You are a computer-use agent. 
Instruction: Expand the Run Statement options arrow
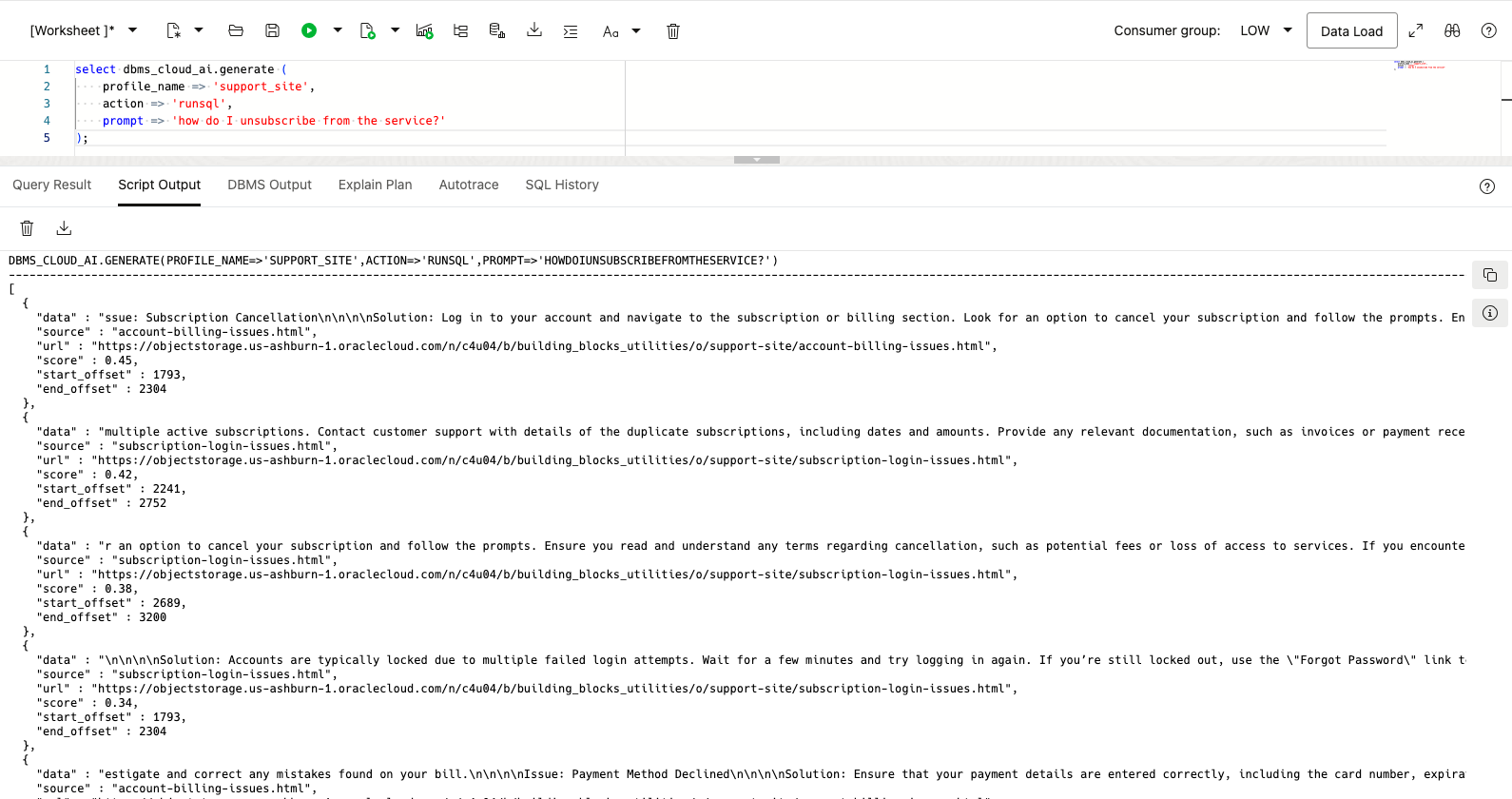pos(338,30)
